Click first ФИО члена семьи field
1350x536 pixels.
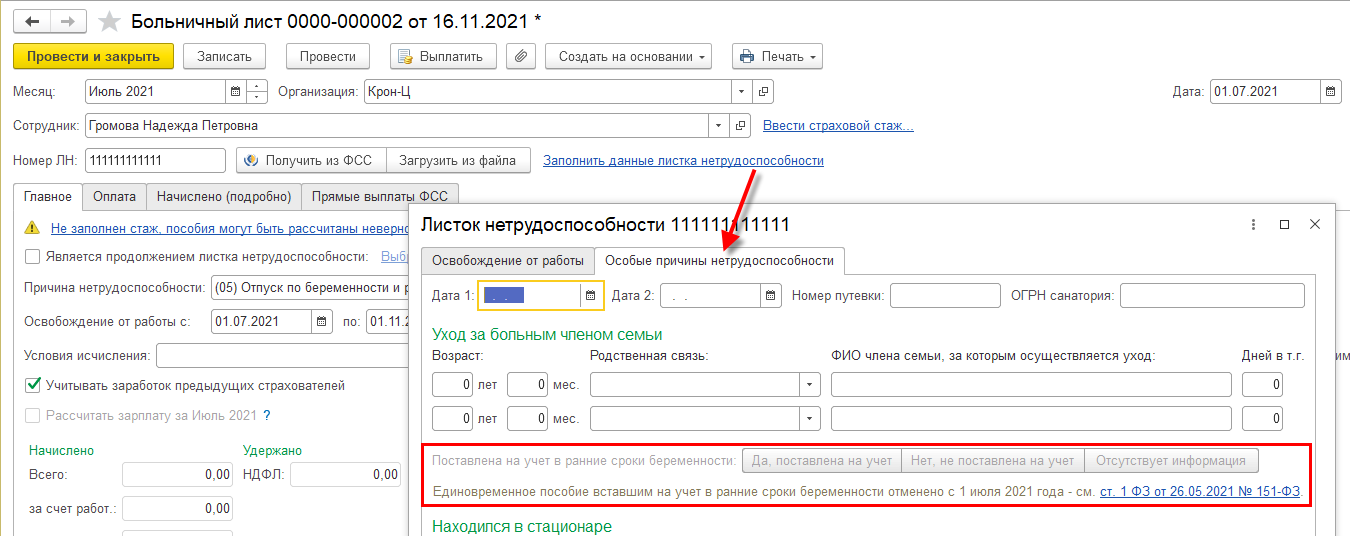point(1031,385)
